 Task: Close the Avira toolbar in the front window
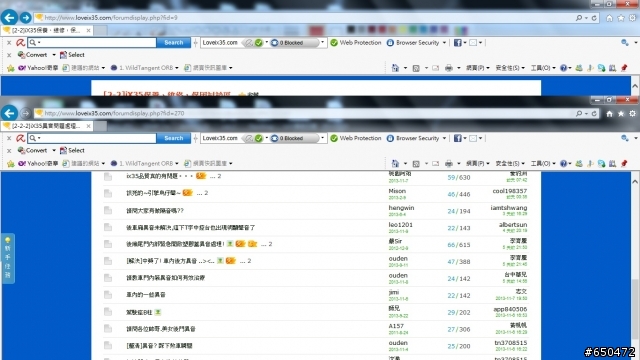point(9,138)
